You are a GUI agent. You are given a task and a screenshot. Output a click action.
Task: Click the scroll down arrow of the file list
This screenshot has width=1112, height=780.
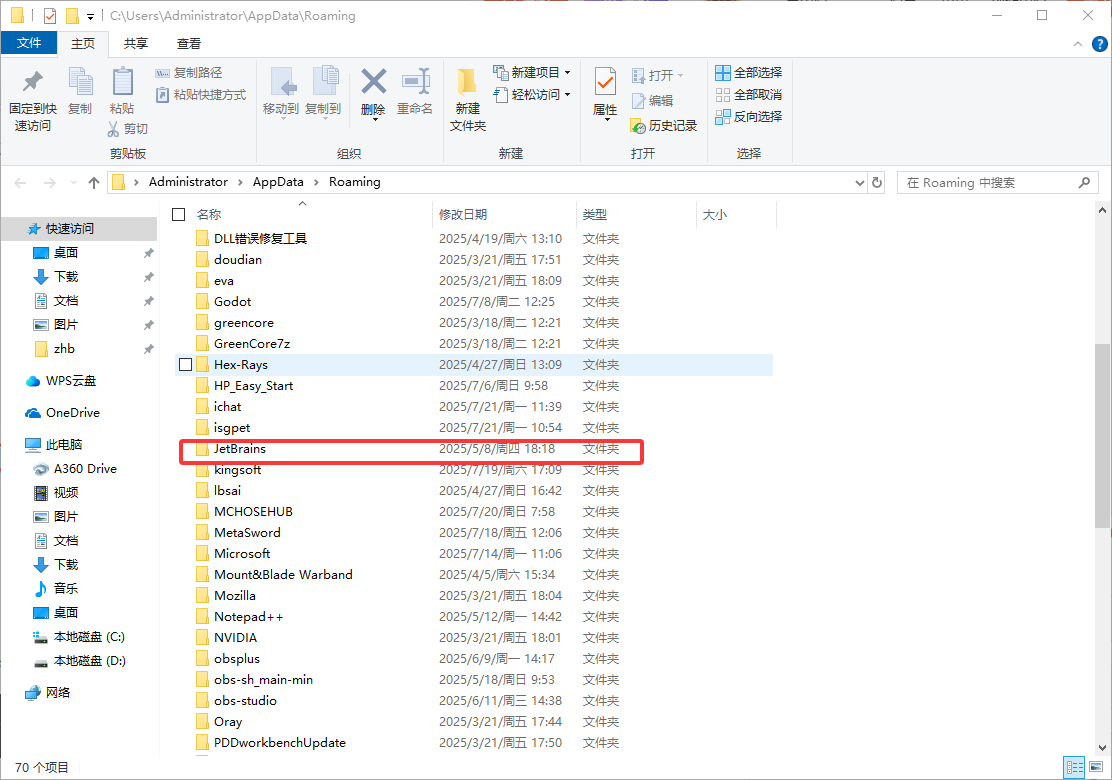coord(1102,747)
